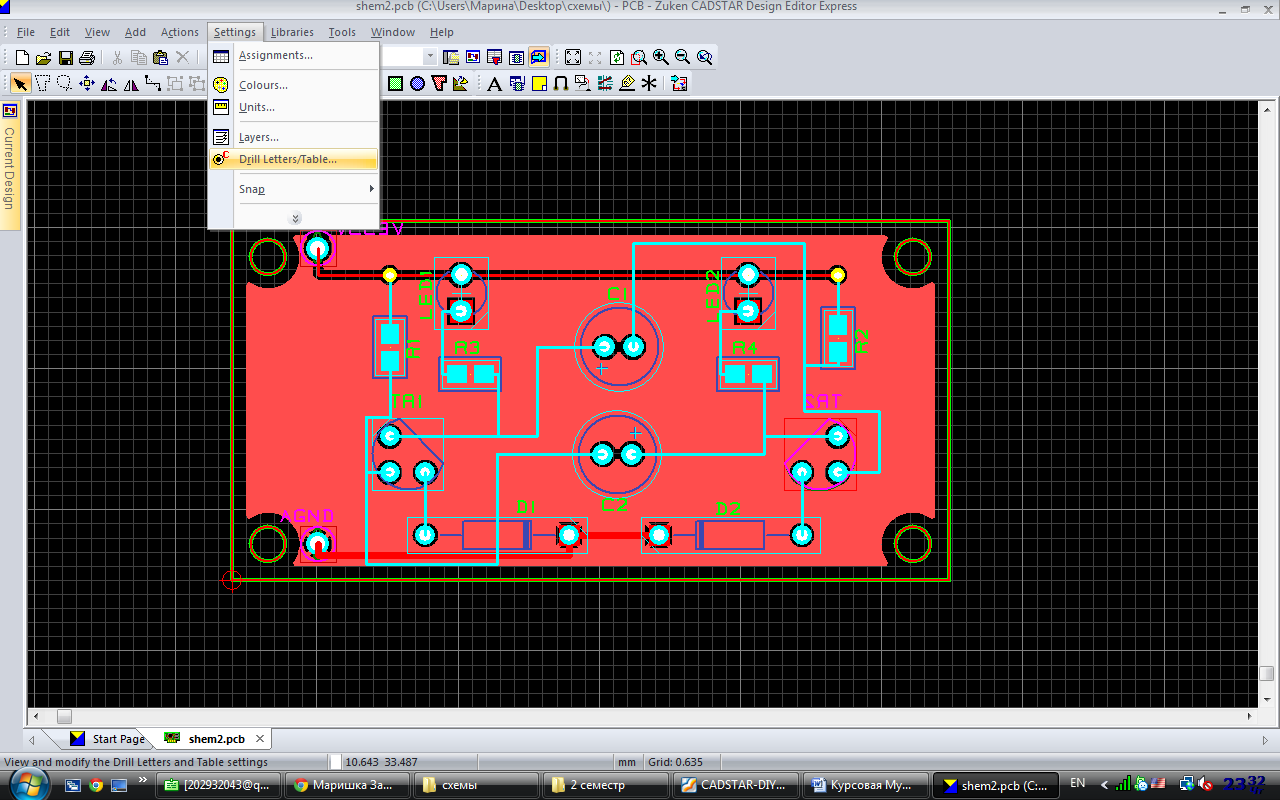The width and height of the screenshot is (1280, 800).
Task: Choose Units... from Settings menu
Action: [293, 107]
